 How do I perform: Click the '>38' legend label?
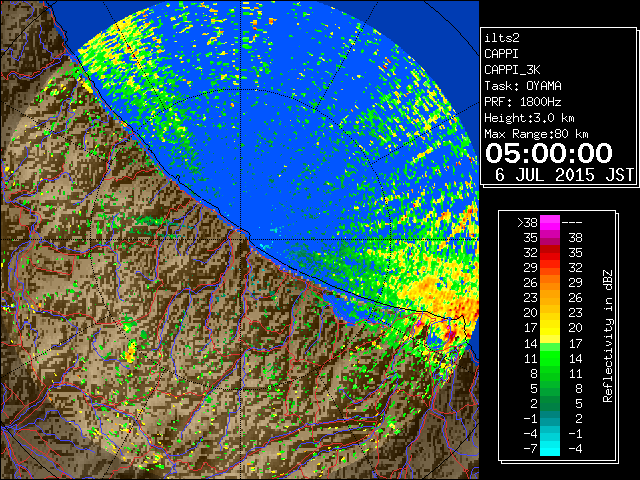pos(527,222)
